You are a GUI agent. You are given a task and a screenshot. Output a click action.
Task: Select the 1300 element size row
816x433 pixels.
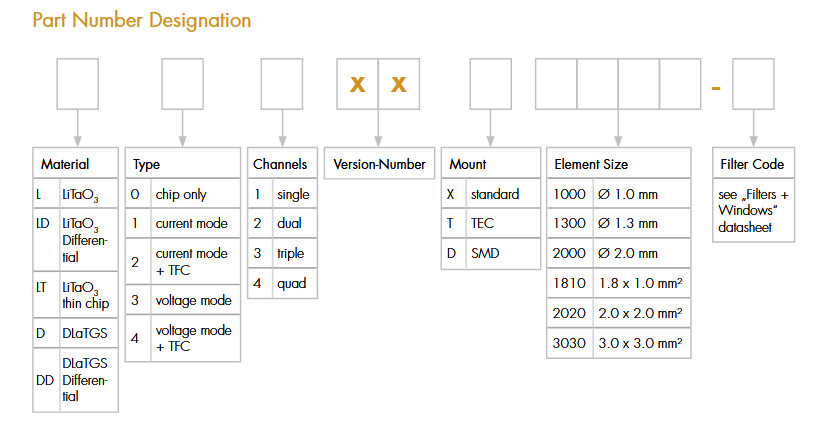[x=618, y=224]
